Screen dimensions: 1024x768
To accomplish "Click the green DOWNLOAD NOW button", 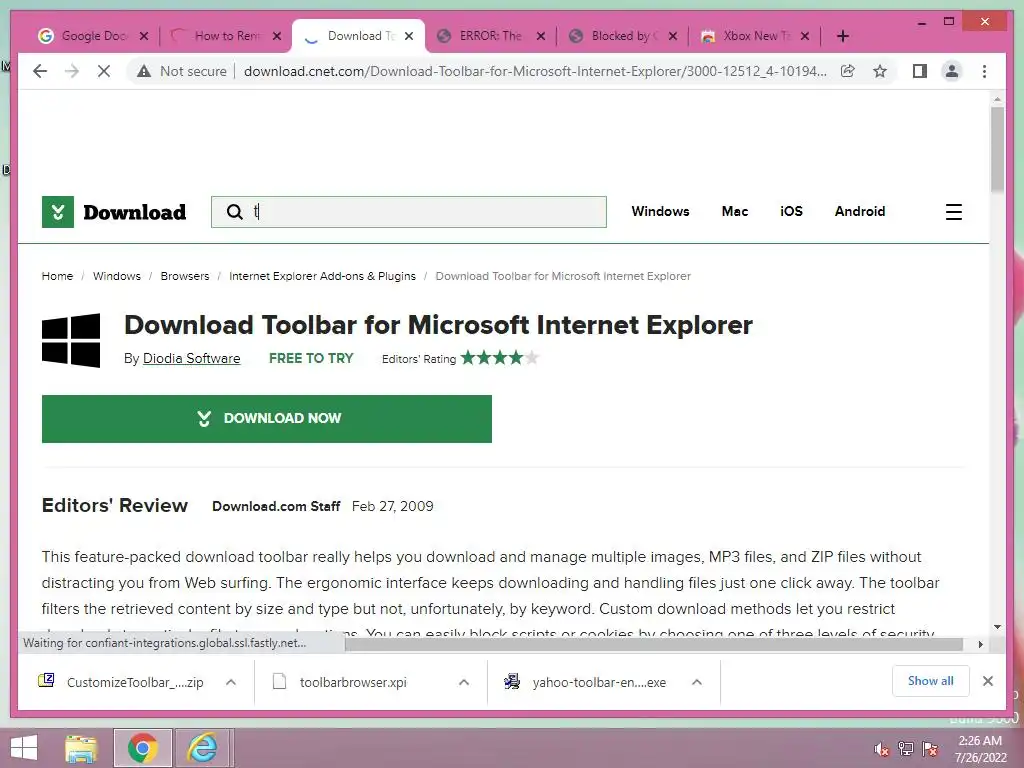I will pos(266,419).
